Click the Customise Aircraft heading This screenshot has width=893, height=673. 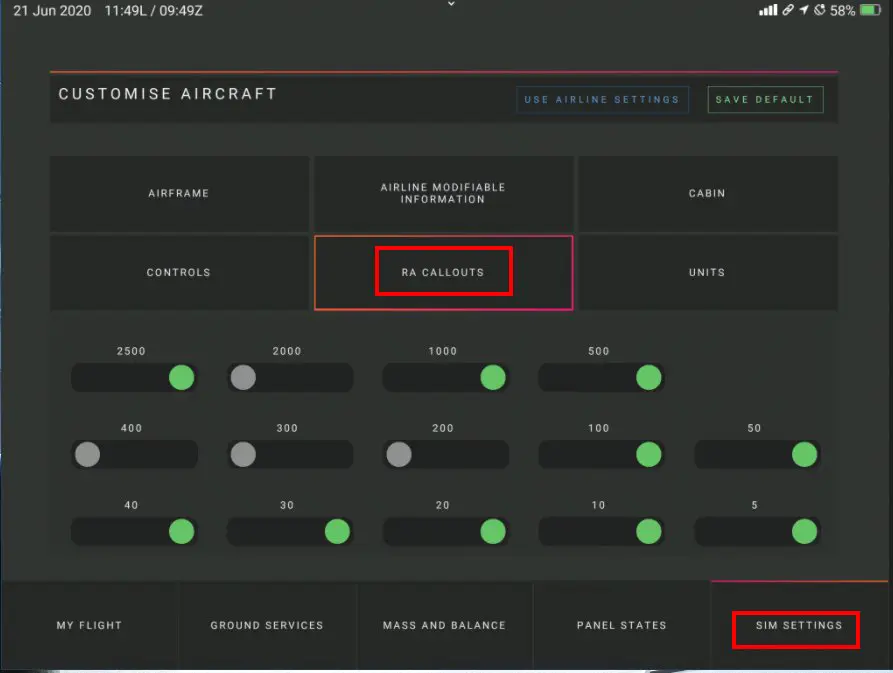click(x=168, y=94)
